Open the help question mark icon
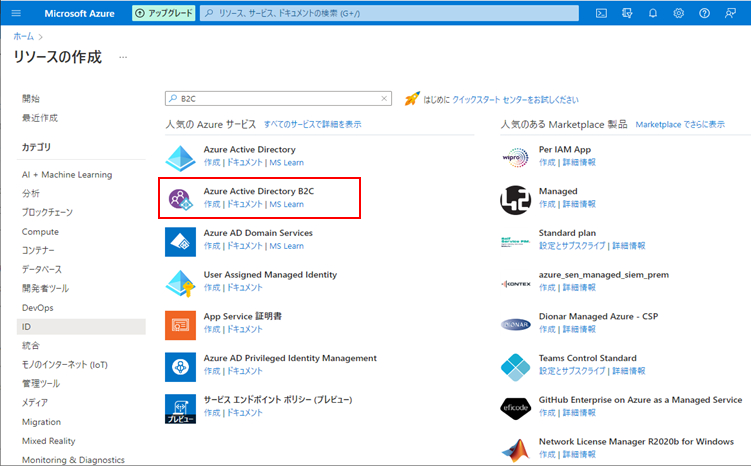751x466 pixels. pyautogui.click(x=704, y=13)
